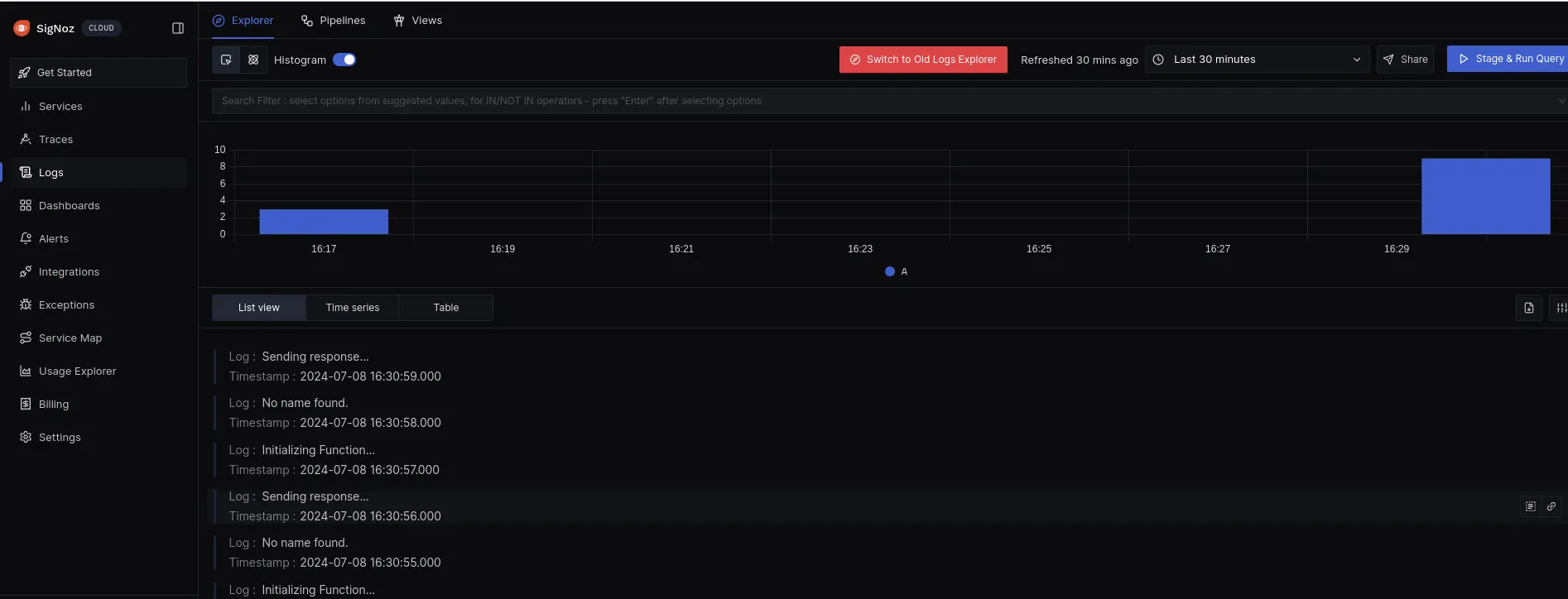Open the Views tab
The image size is (1568, 599).
coord(417,21)
